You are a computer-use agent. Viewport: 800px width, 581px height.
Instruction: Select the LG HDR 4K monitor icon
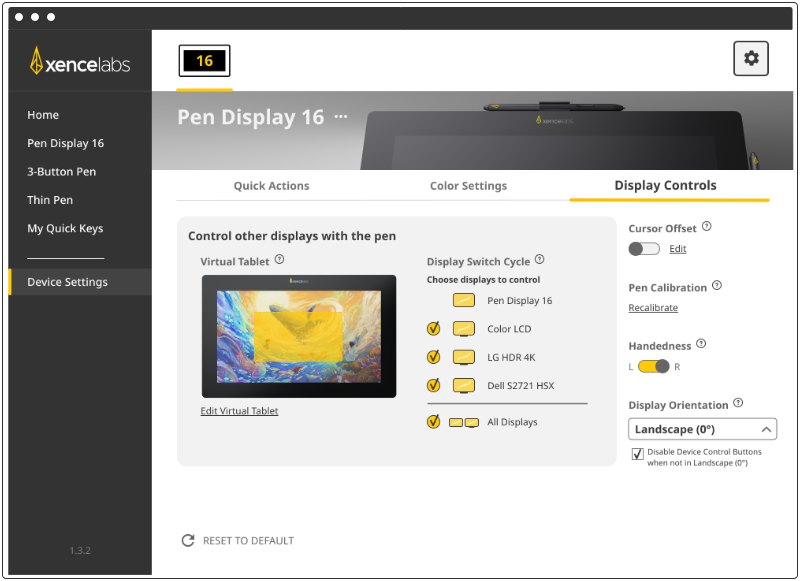point(463,356)
